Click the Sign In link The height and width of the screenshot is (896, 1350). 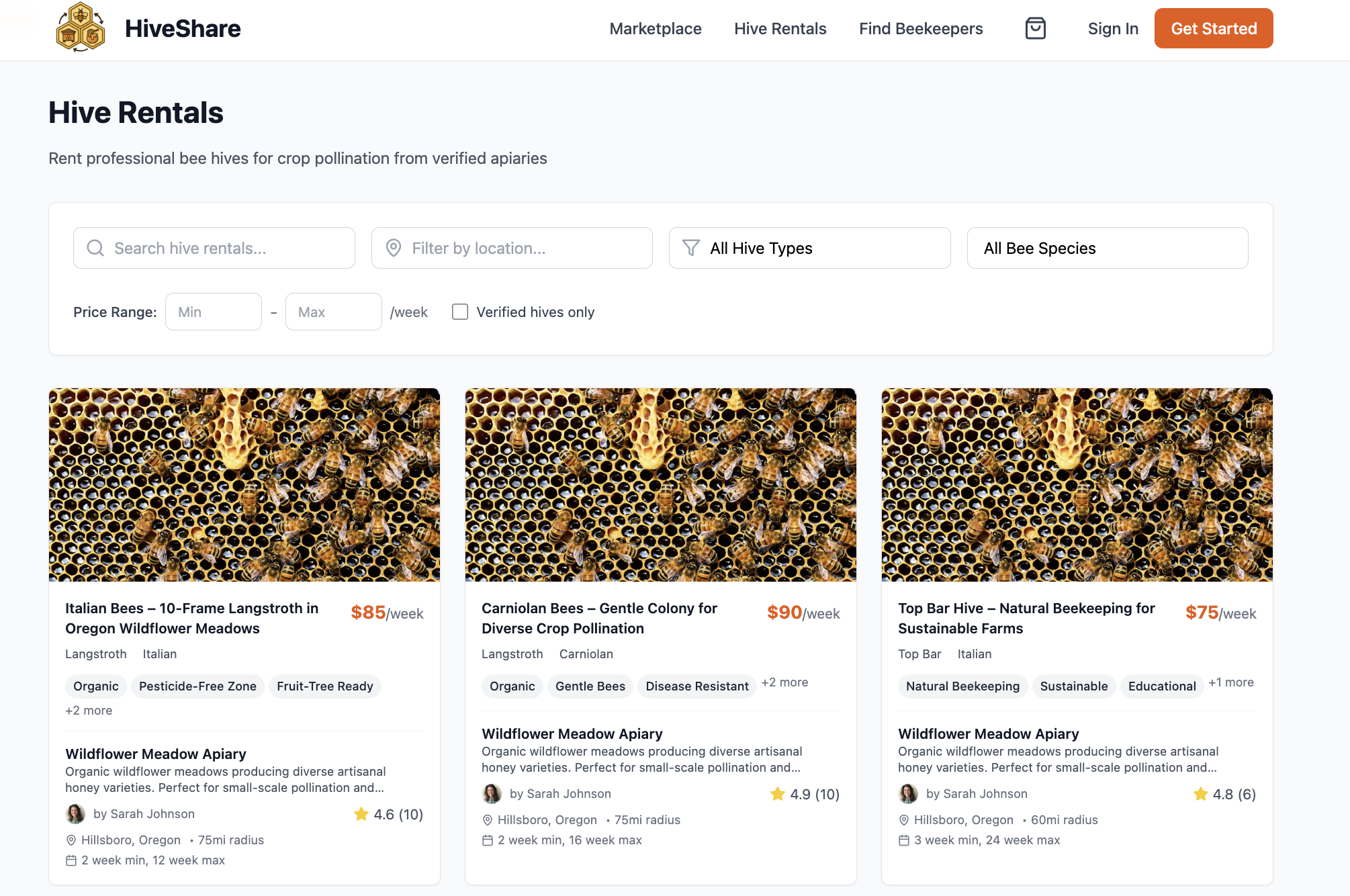pos(1112,29)
